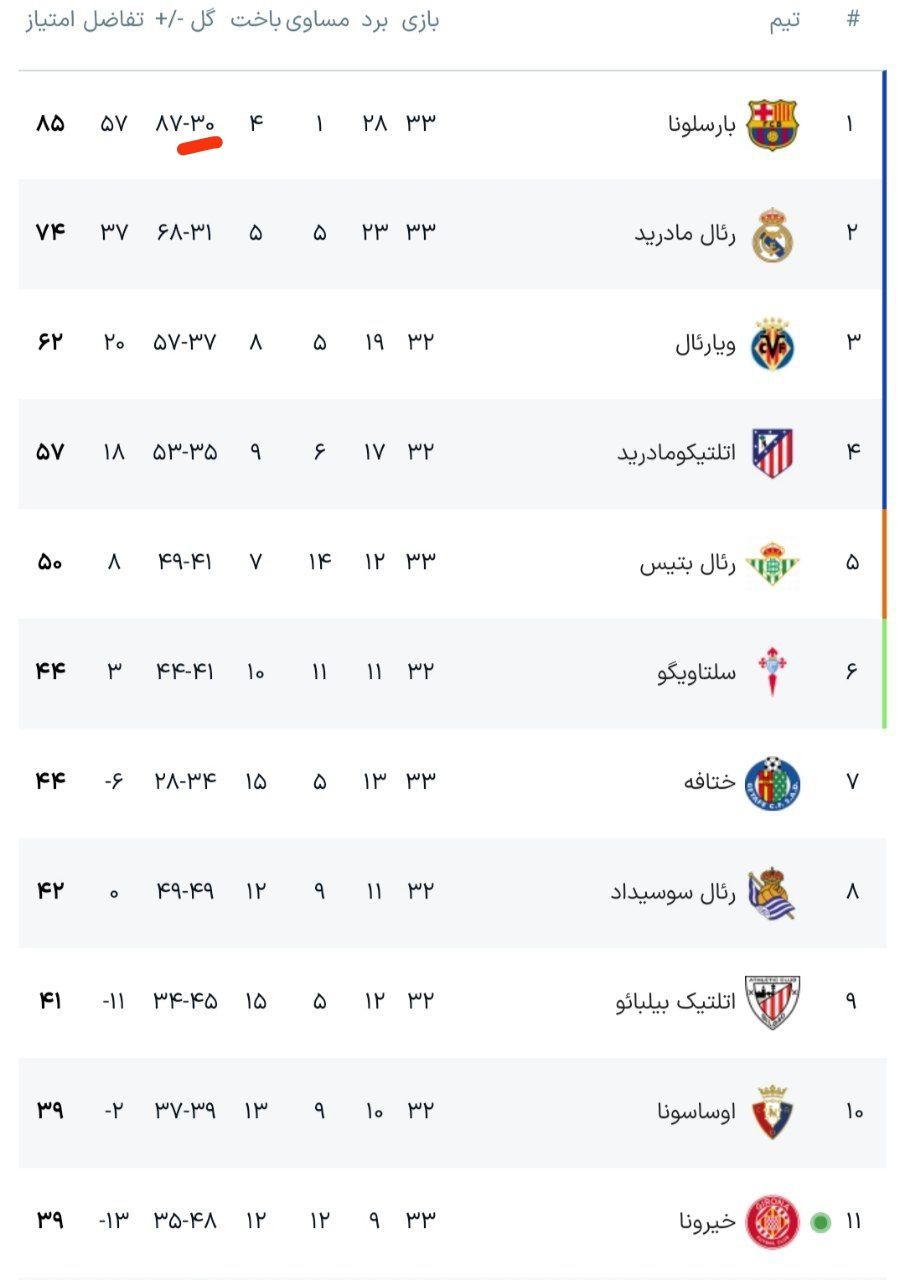Open the بارسلونا team name link
This screenshot has height=1280, width=905.
click(701, 125)
